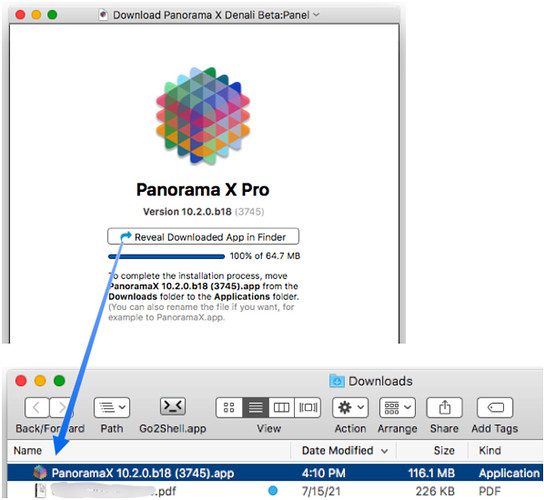
Task: Click the 116.1 MB size cell
Action: click(x=431, y=473)
